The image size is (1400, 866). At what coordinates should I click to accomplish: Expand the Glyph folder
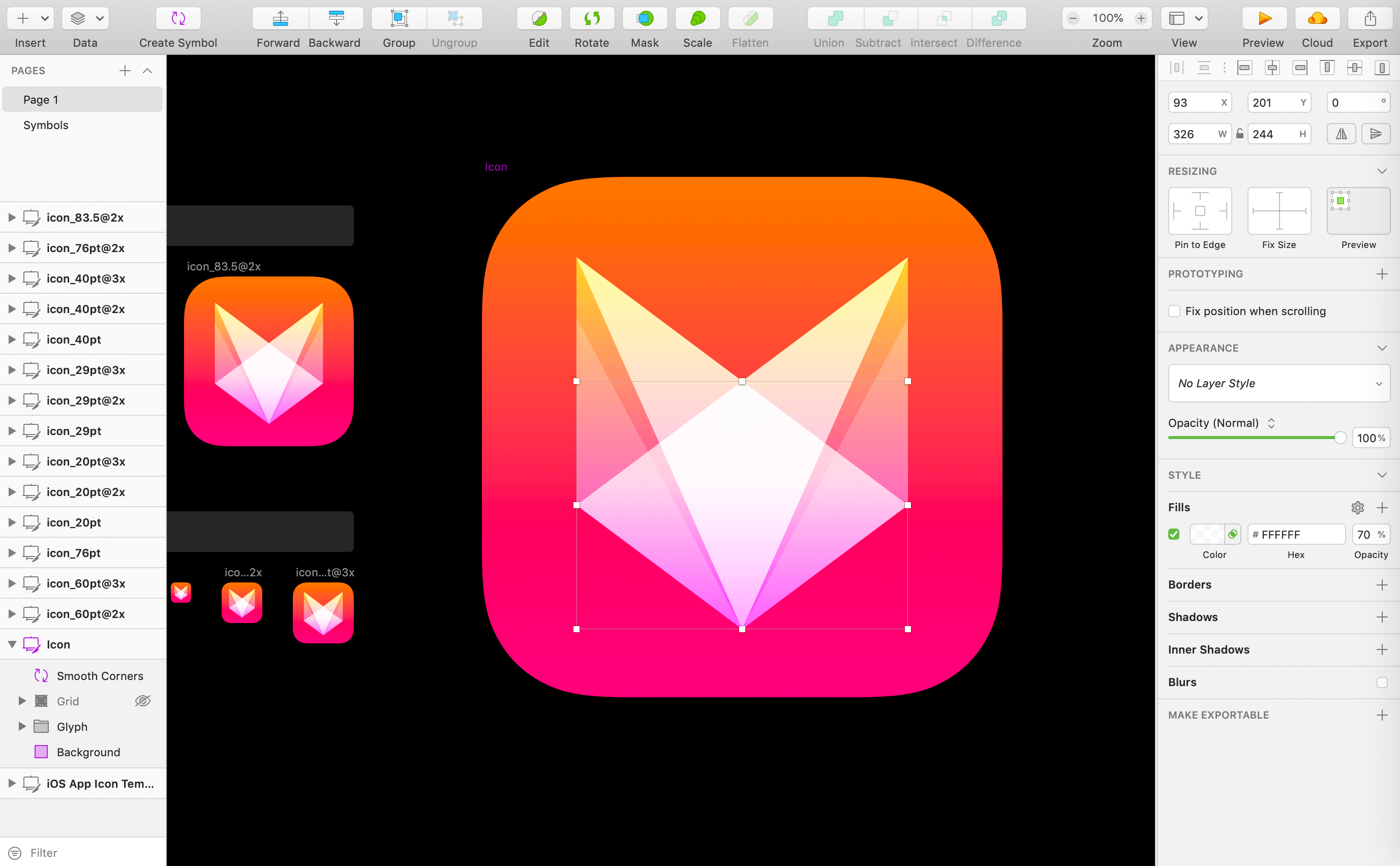pos(23,726)
